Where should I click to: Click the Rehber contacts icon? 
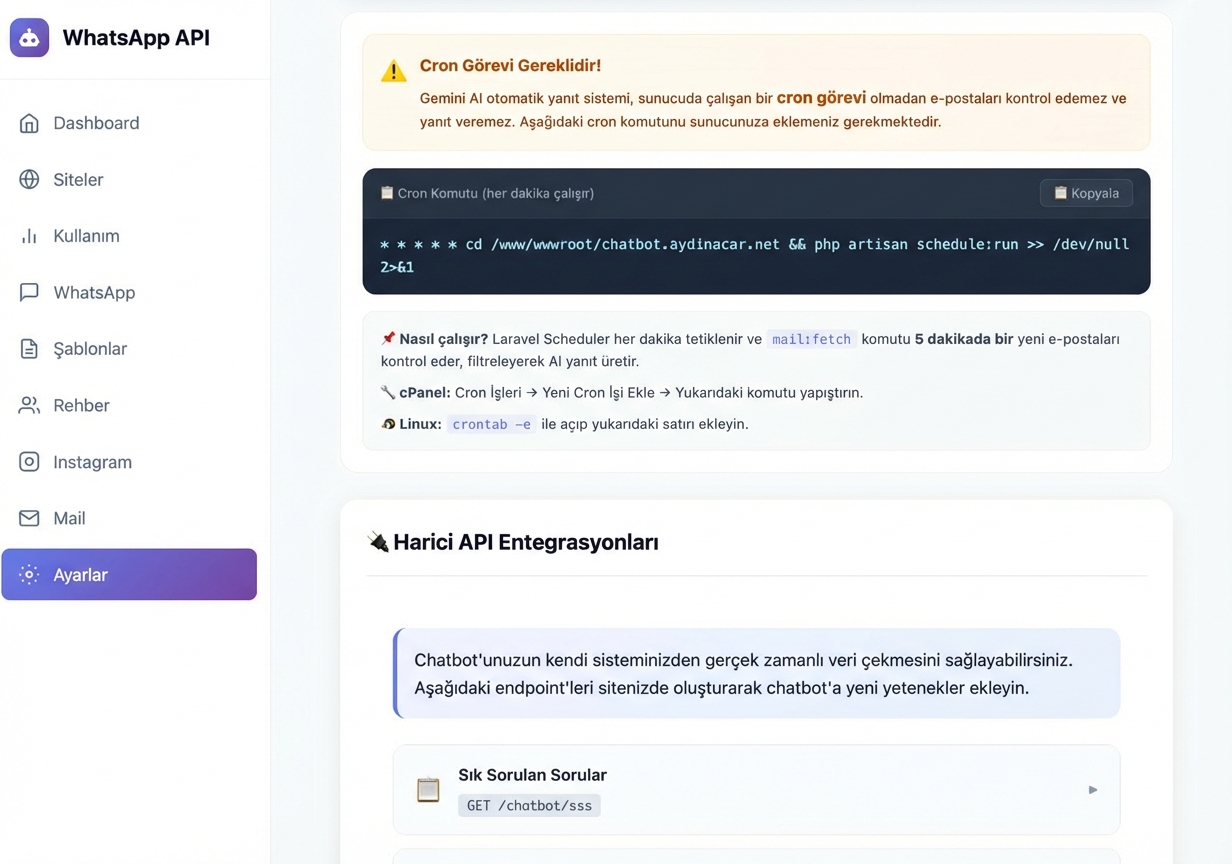pyautogui.click(x=30, y=405)
